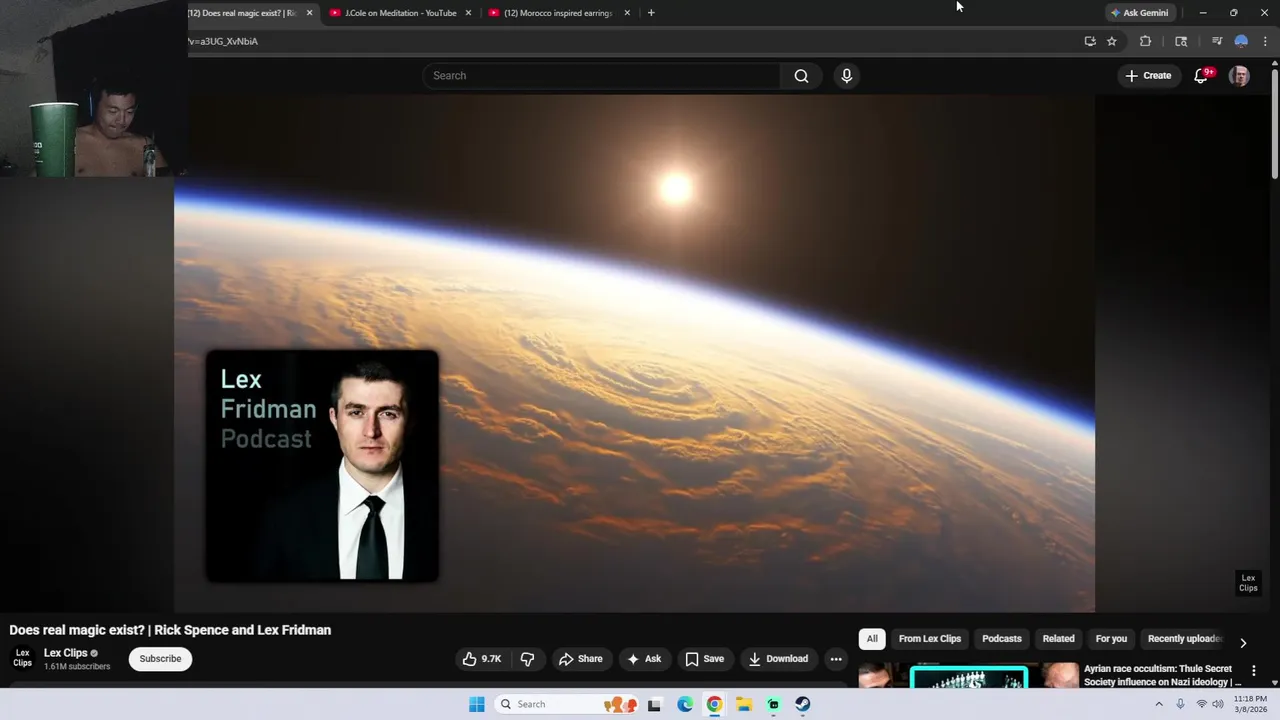Select the 'For you' filter chip

point(1111,639)
